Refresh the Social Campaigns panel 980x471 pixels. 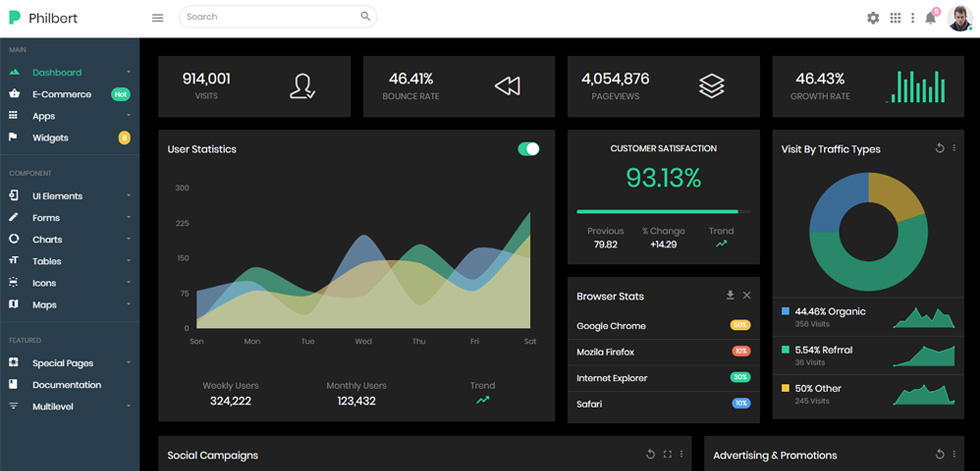click(x=651, y=454)
